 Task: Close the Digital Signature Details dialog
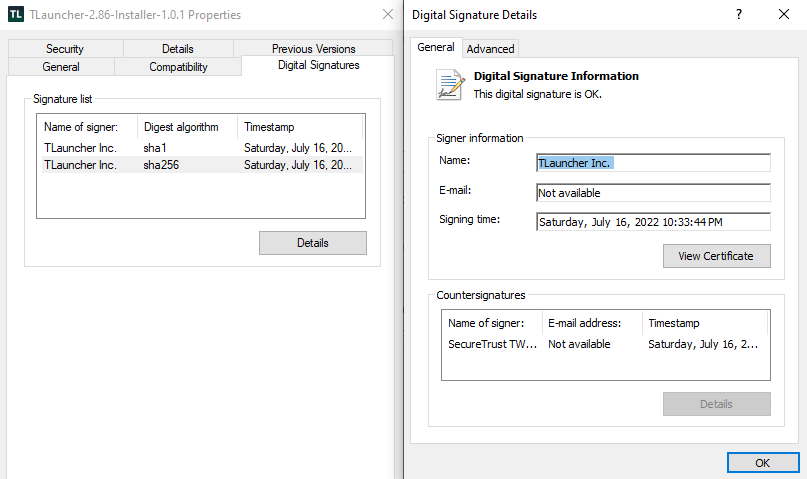click(x=783, y=14)
